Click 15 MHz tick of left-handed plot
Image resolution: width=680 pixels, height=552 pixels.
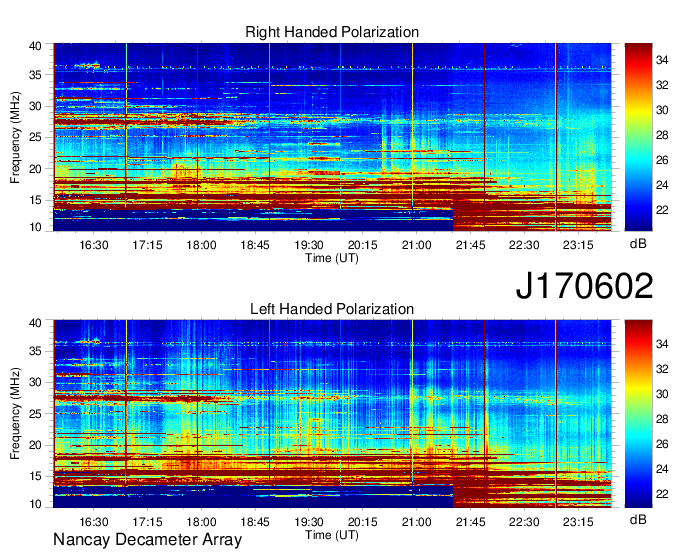coord(35,477)
